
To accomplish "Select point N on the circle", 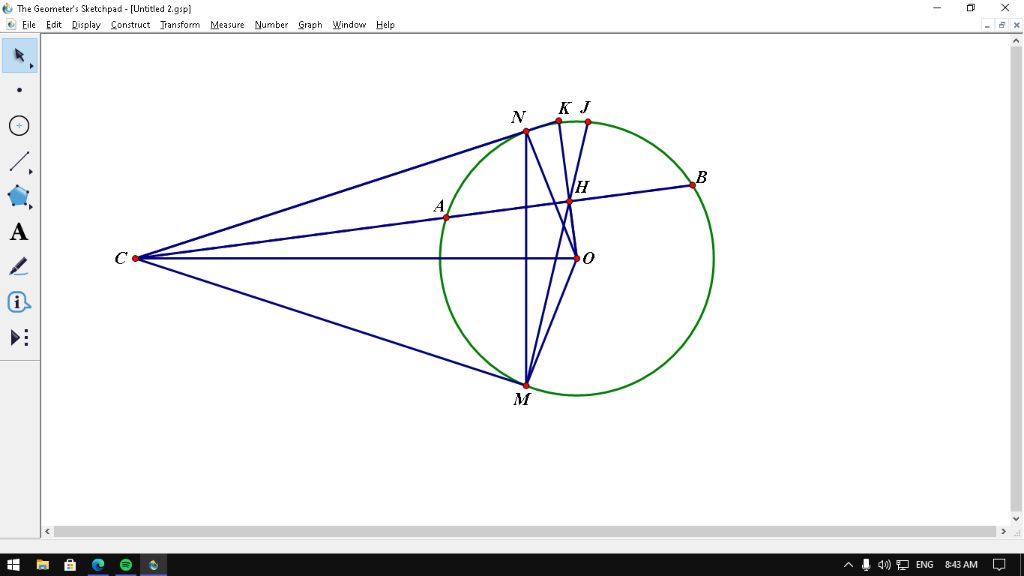I will [526, 131].
